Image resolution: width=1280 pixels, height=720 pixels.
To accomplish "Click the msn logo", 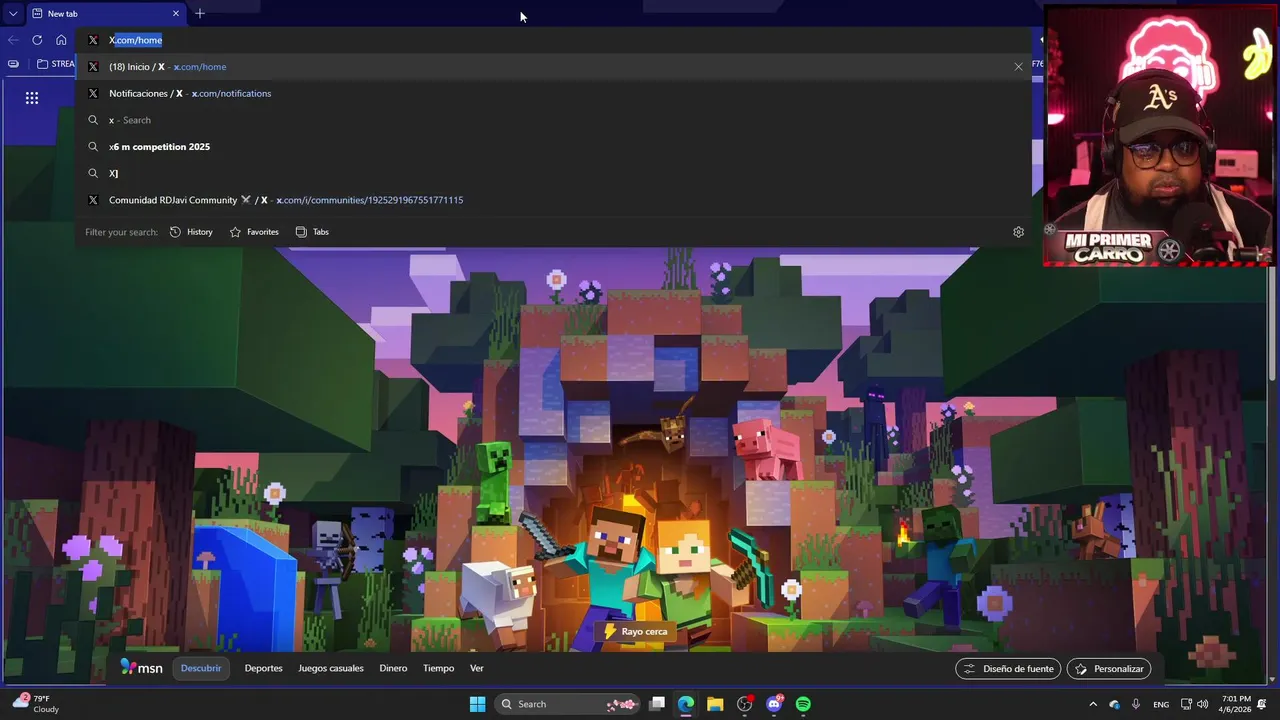I will 141,668.
